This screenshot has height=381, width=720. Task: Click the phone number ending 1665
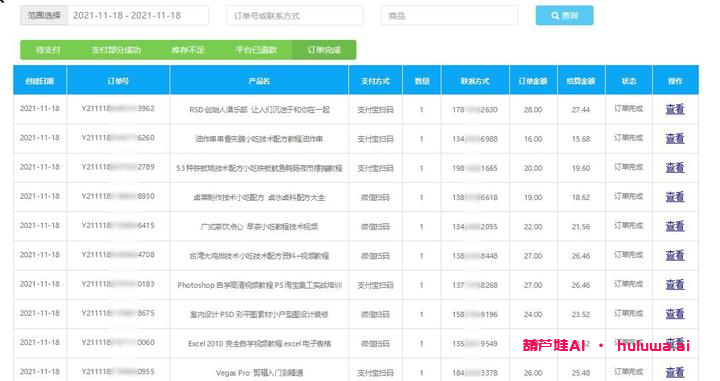[x=475, y=168]
